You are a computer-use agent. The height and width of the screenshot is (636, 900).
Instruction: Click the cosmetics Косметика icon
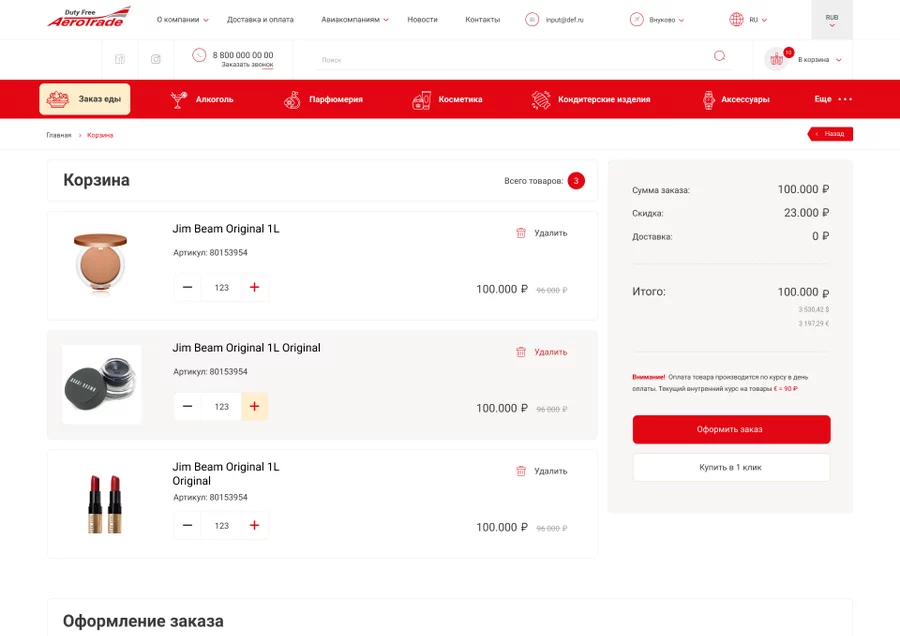click(x=421, y=100)
